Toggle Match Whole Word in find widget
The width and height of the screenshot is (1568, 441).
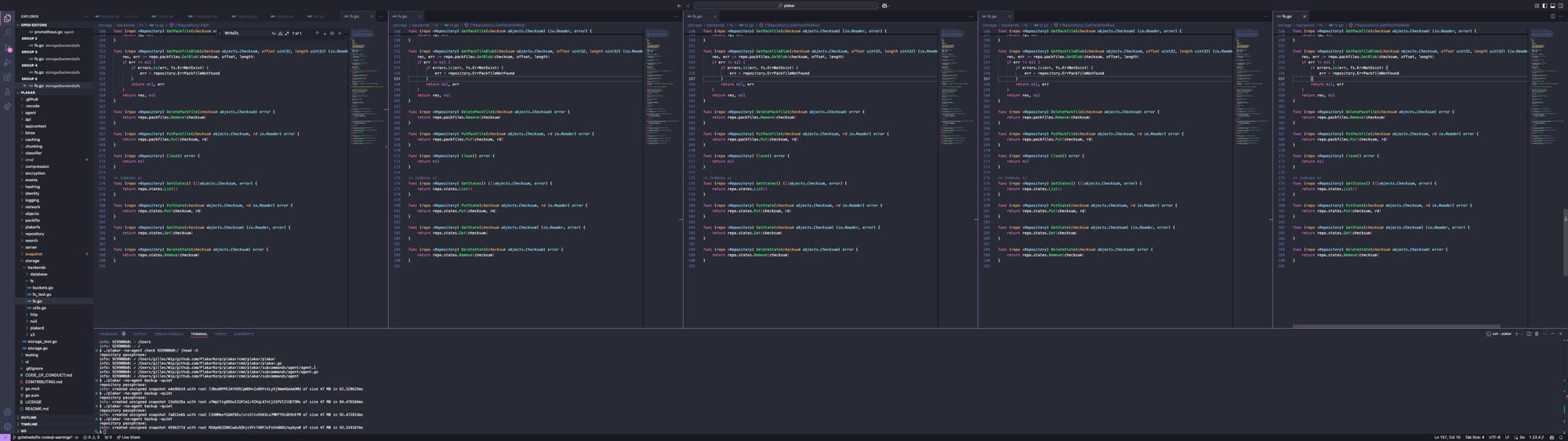coord(281,34)
